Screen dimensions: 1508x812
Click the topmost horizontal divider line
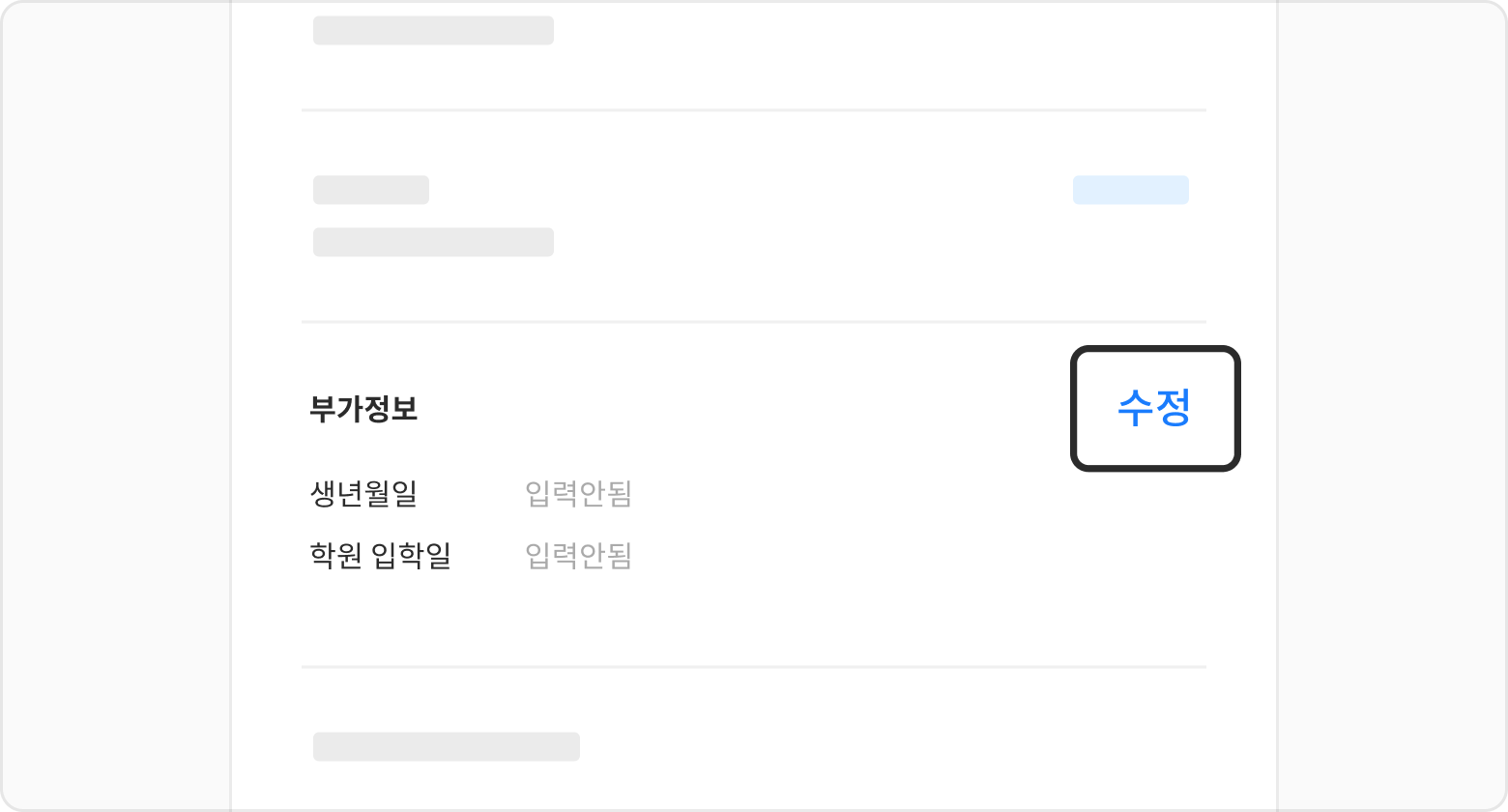[x=754, y=110]
